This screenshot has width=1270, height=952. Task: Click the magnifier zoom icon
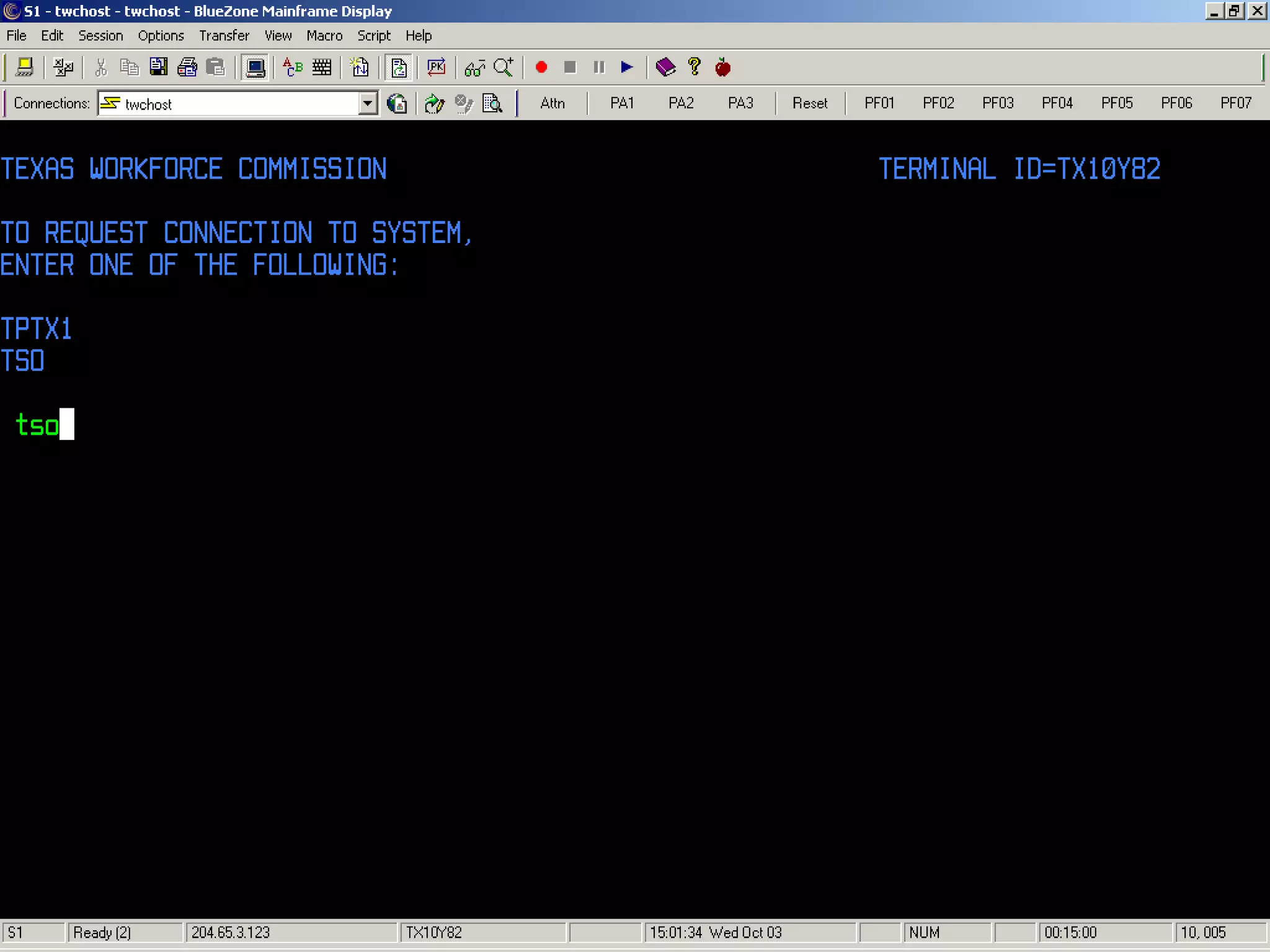tap(504, 67)
